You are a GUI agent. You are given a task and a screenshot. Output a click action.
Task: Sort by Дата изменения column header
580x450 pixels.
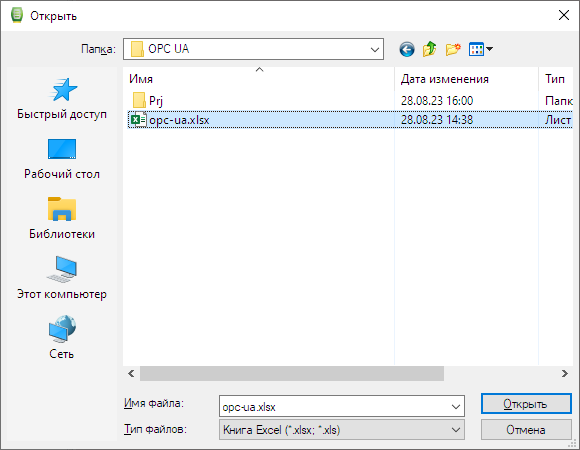pos(466,79)
